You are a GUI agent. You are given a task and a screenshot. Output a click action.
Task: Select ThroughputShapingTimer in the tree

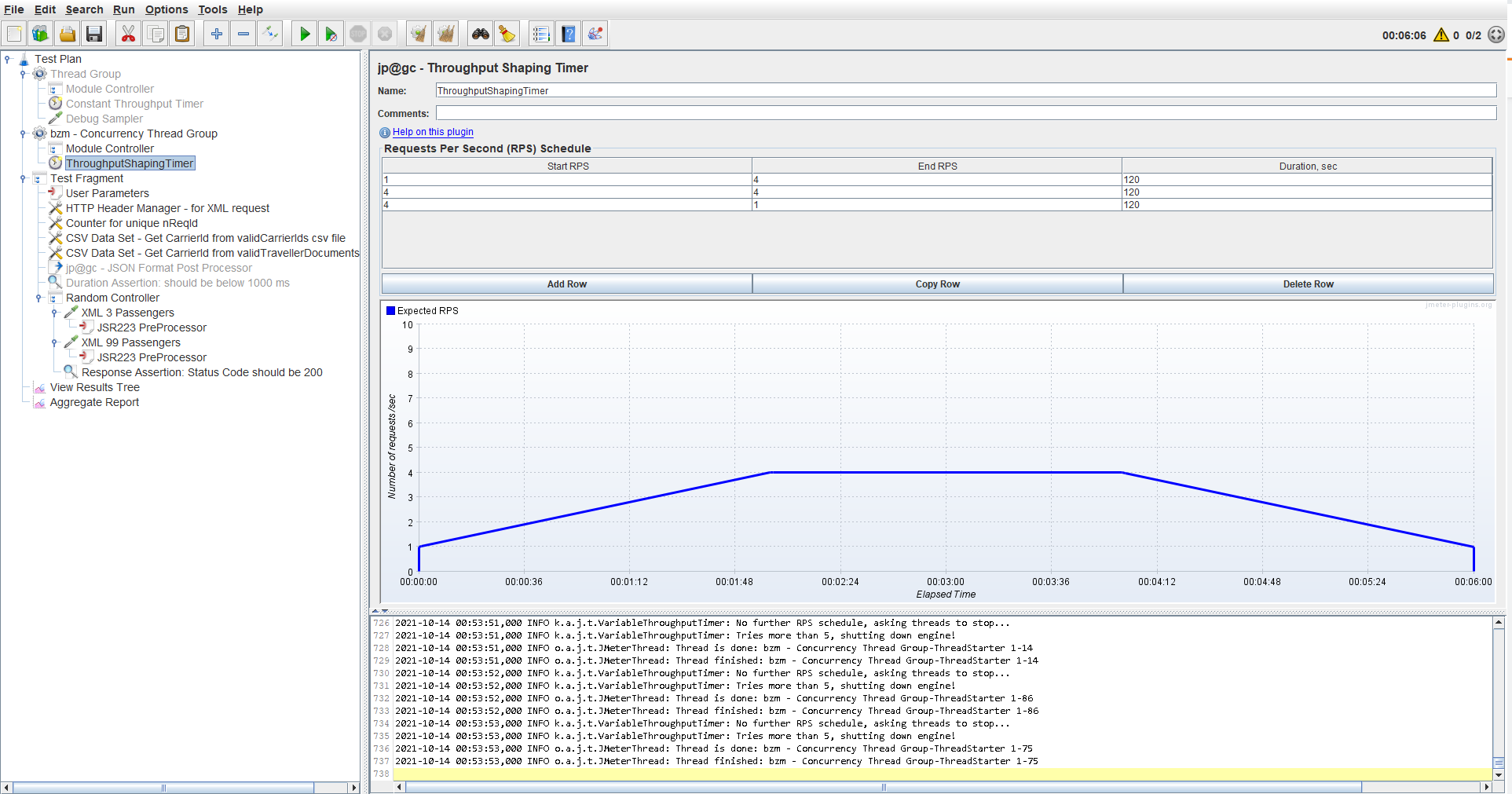coord(130,163)
